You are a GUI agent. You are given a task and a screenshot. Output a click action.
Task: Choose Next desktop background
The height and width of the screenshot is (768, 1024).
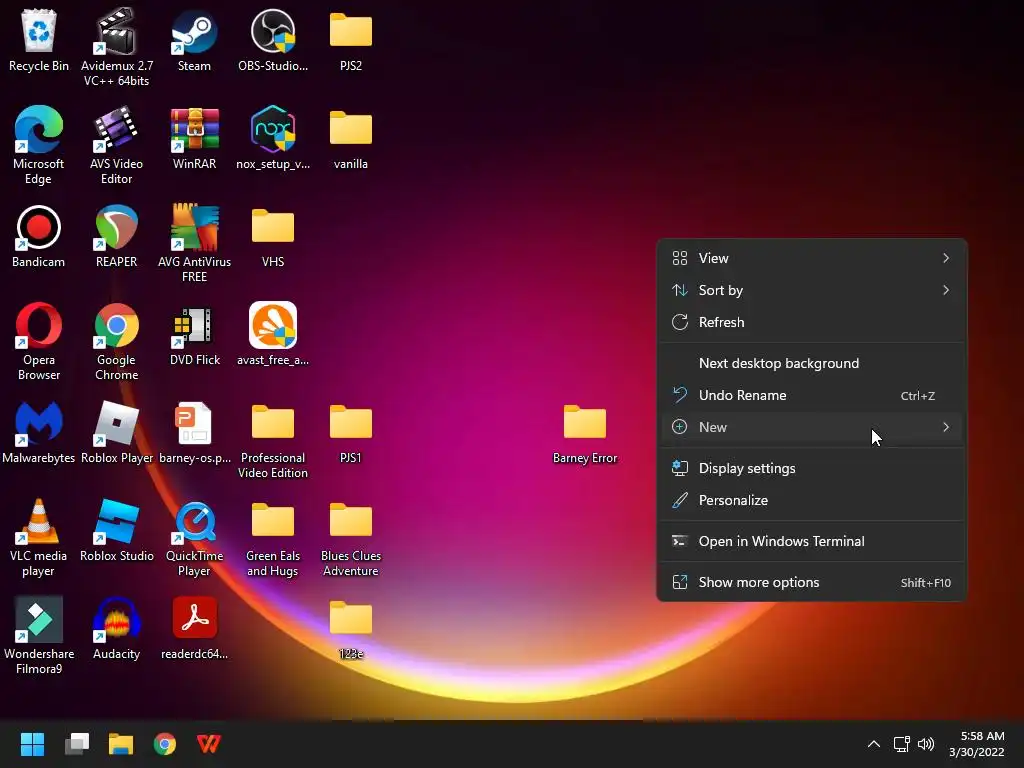pos(812,363)
